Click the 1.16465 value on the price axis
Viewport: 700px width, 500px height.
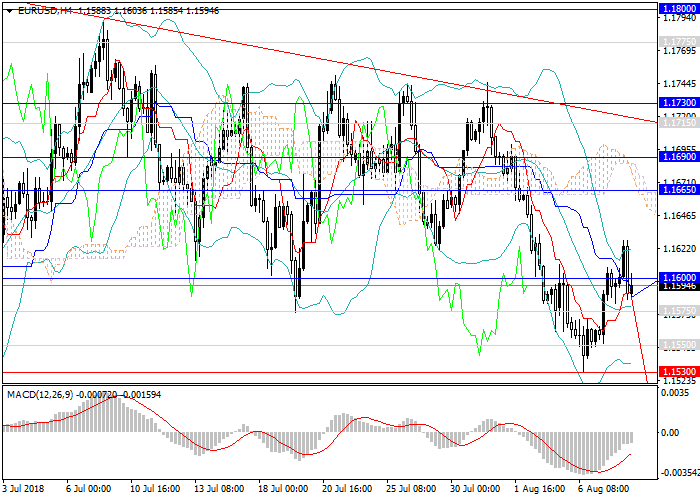680,216
